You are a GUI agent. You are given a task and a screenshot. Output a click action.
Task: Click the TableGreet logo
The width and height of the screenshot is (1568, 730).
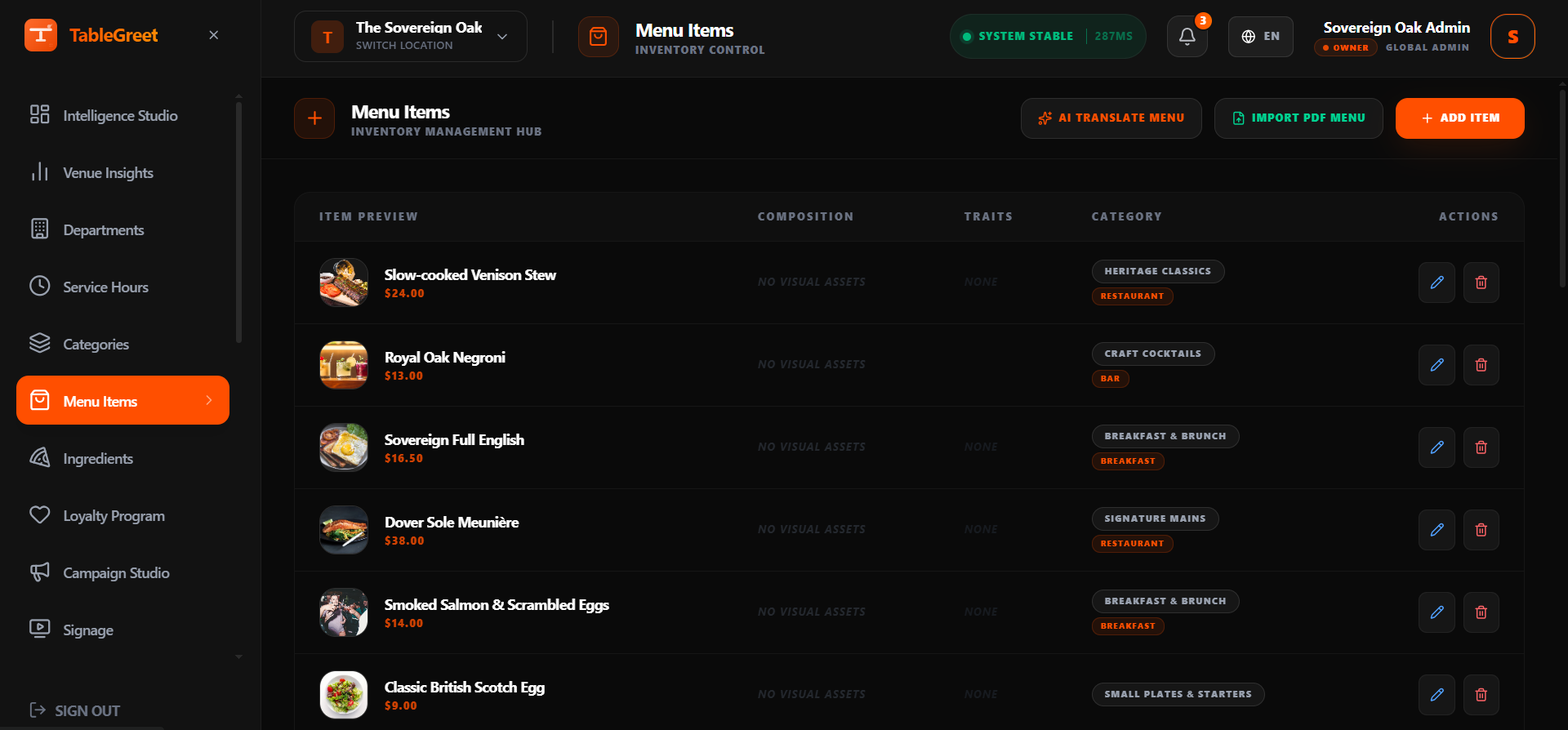coord(91,35)
